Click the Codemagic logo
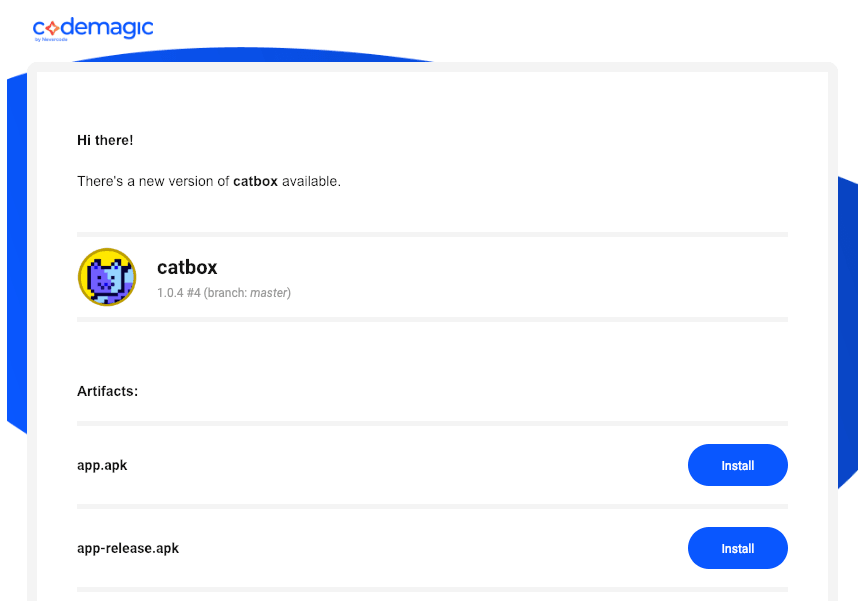The height and width of the screenshot is (601, 864). click(93, 27)
